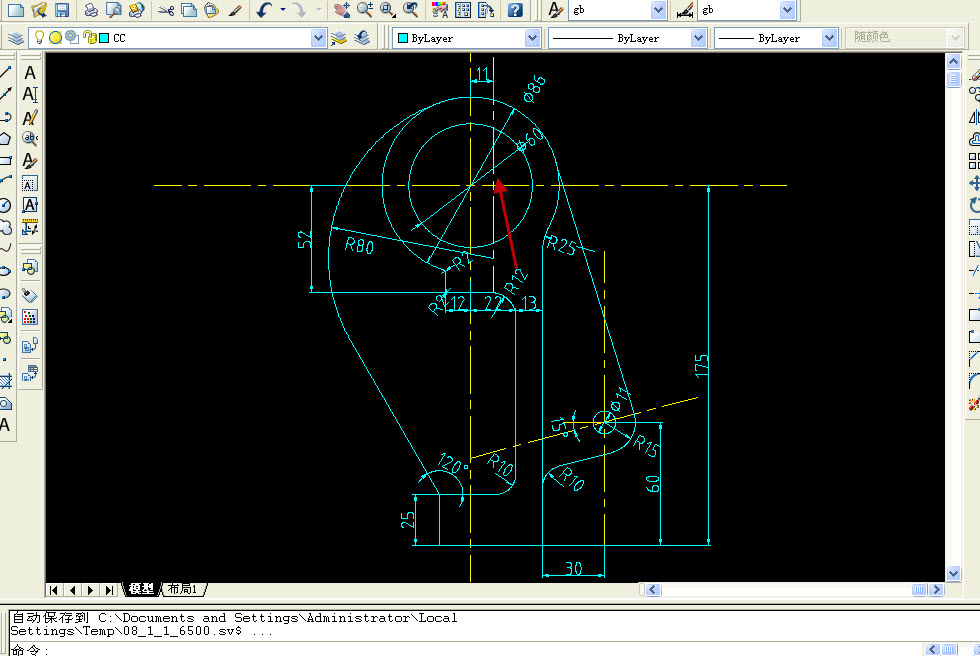Cut selection with scissors icon
Screen dimensions: 980x656
(x=166, y=10)
